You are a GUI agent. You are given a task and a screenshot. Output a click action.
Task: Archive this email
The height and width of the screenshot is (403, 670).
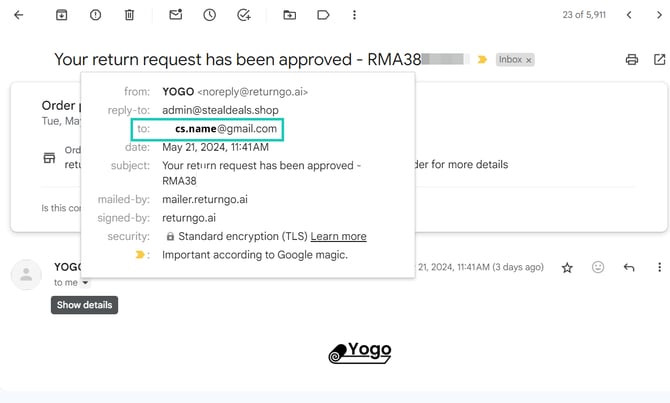62,15
